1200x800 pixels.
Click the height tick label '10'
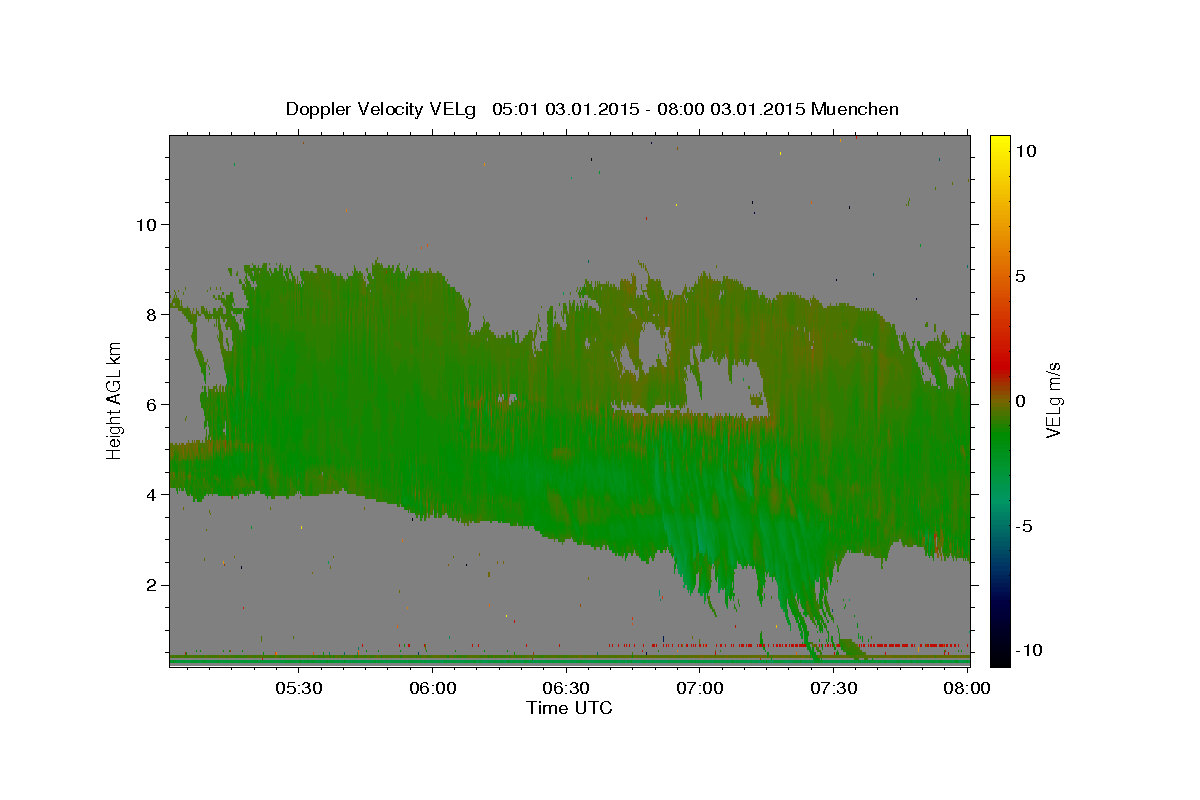145,224
